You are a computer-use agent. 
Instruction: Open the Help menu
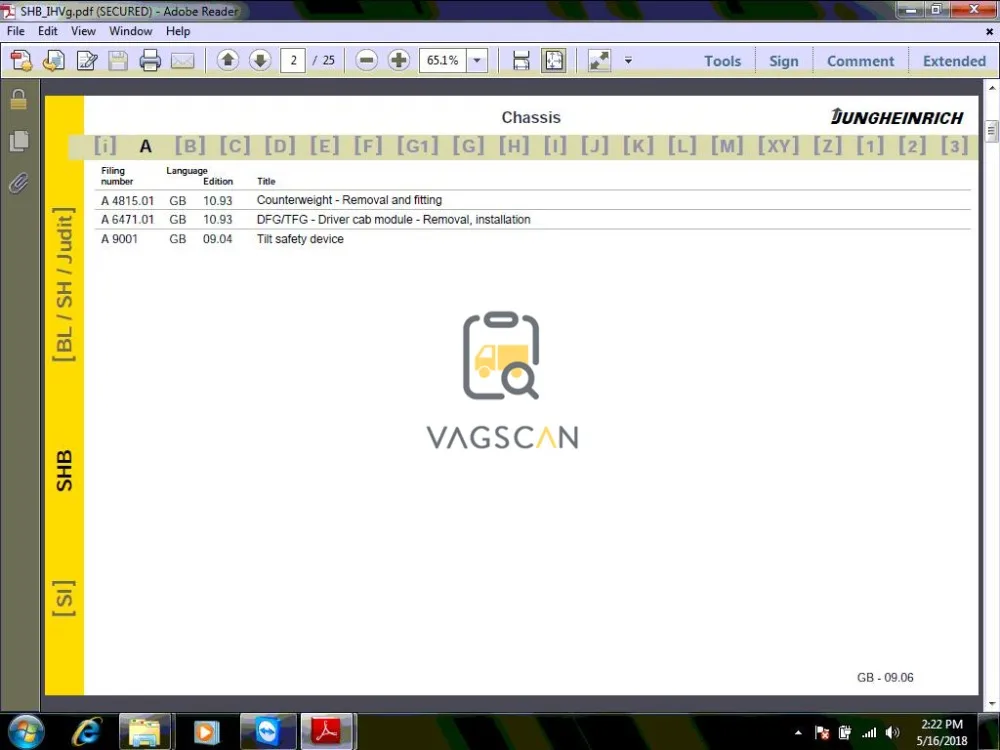[x=178, y=31]
